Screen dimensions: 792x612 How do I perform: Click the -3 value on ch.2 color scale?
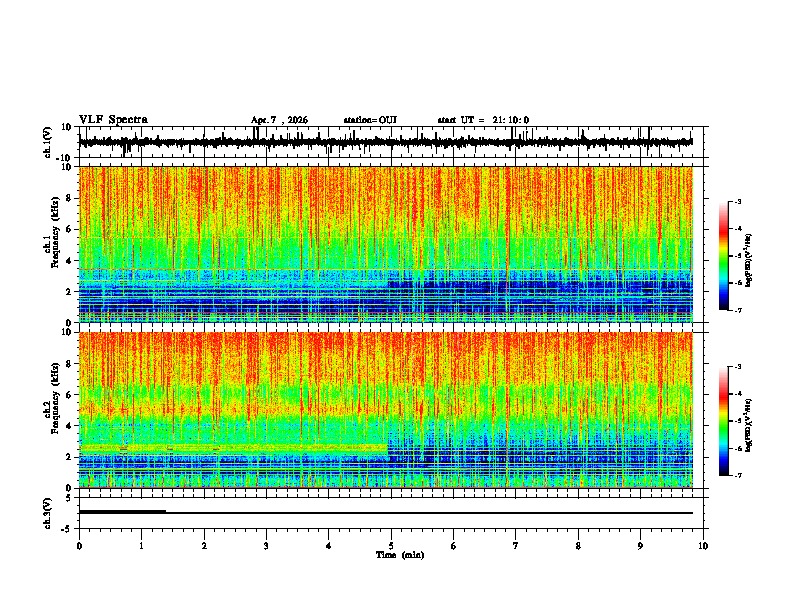pos(738,367)
